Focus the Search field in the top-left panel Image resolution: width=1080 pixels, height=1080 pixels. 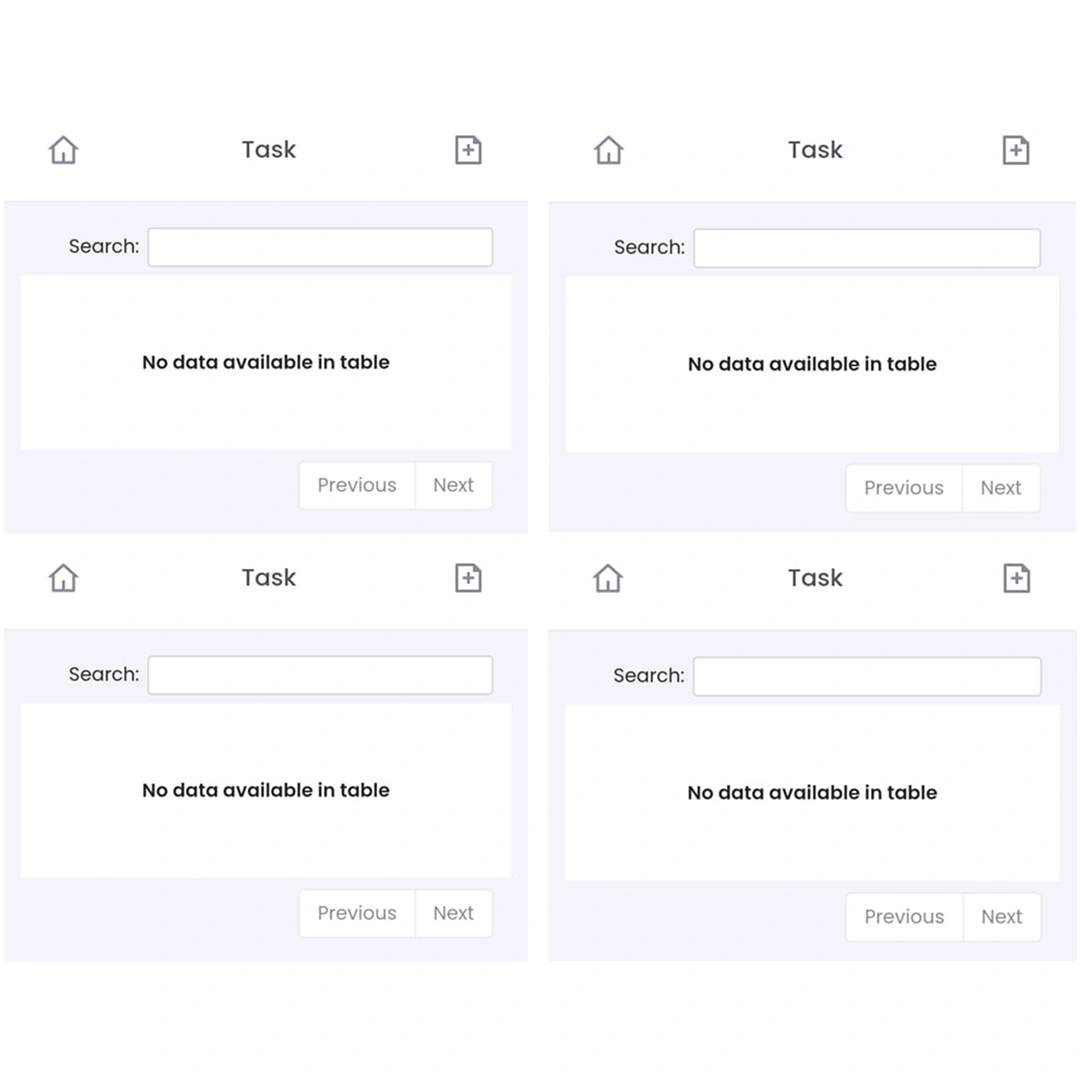[x=320, y=247]
